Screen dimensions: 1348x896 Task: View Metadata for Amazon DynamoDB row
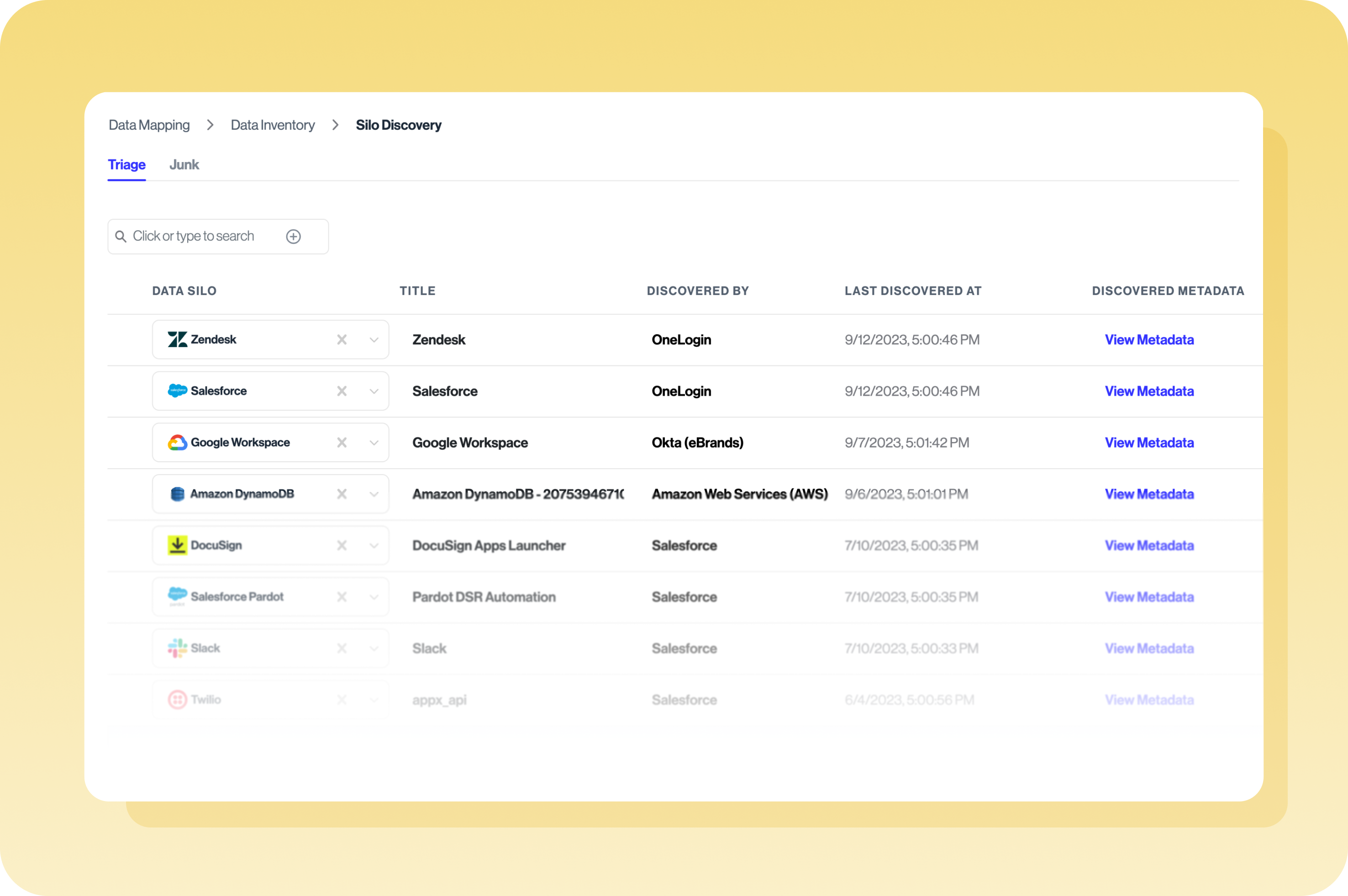[x=1149, y=494]
